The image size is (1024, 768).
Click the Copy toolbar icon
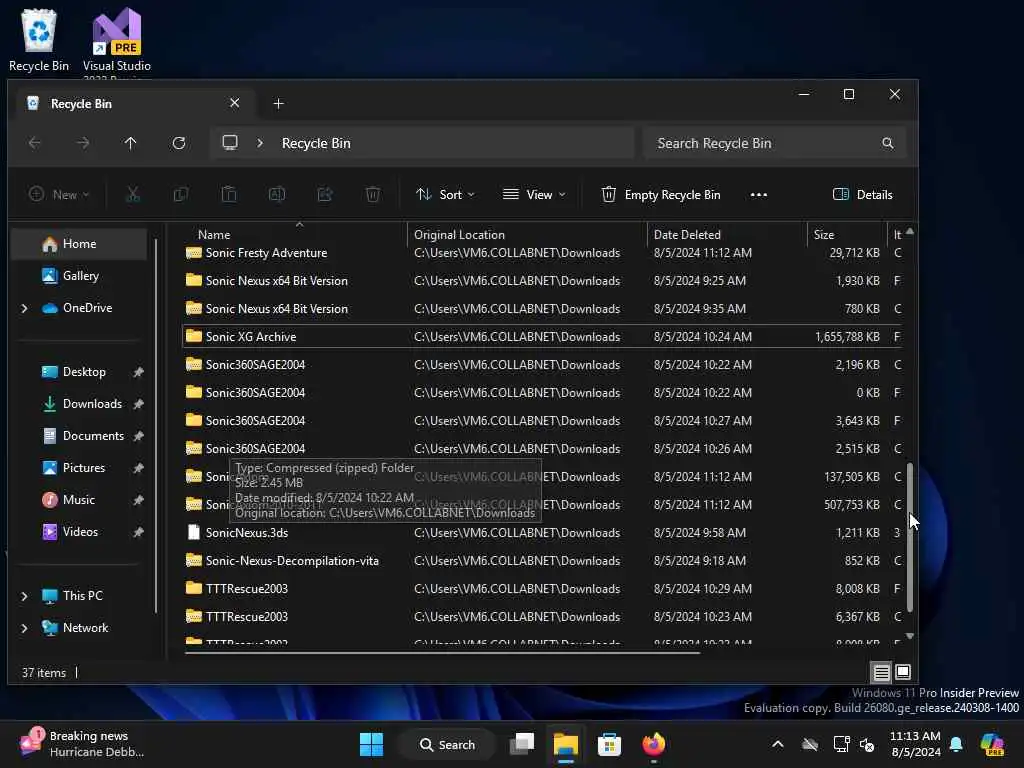tap(181, 195)
